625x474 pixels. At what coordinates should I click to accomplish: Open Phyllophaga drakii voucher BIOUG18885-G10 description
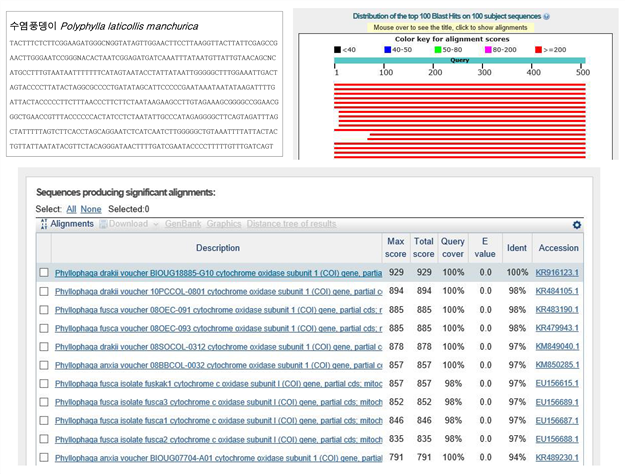218,273
